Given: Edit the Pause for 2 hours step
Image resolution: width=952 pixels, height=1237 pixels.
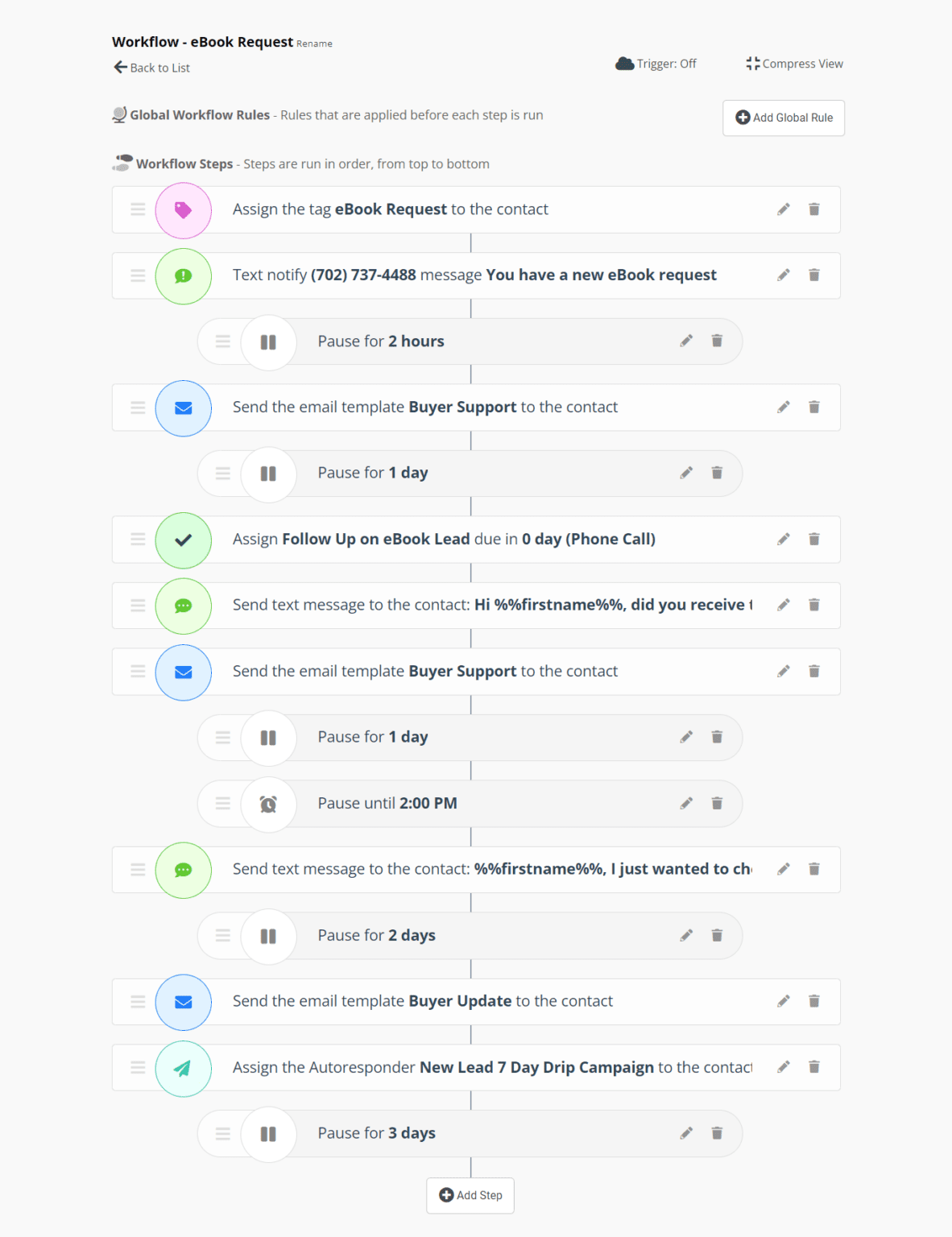Looking at the screenshot, I should point(686,341).
